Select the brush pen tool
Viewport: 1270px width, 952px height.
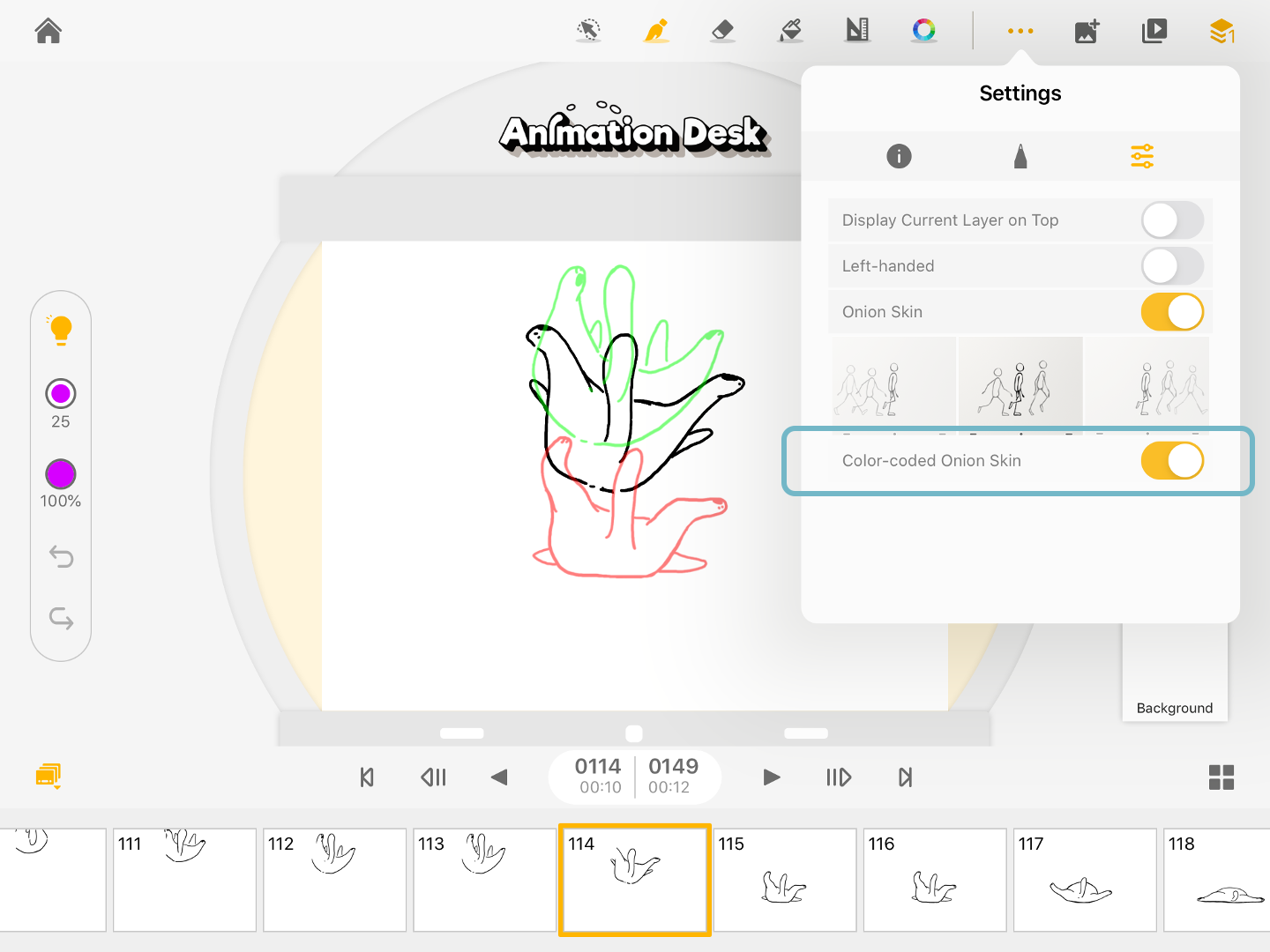pyautogui.click(x=656, y=31)
